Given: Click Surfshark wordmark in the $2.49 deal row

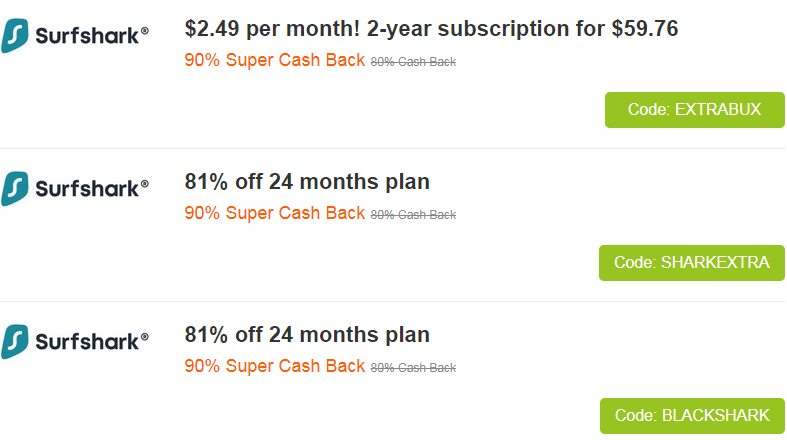Looking at the screenshot, I should coord(87,36).
